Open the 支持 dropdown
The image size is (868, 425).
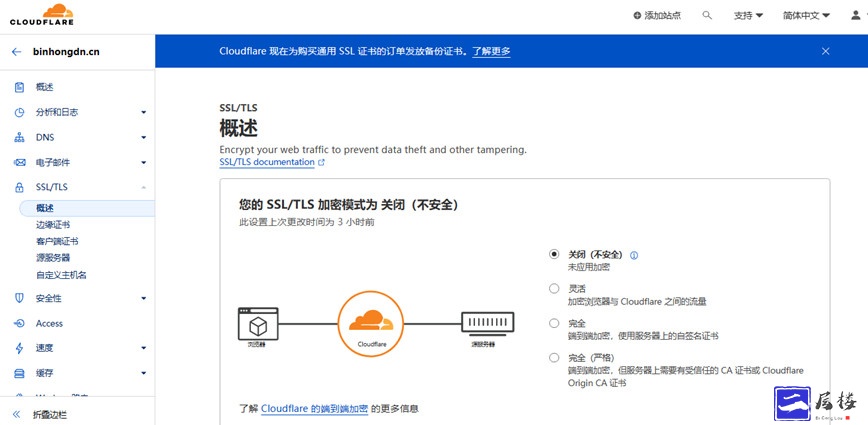[748, 15]
